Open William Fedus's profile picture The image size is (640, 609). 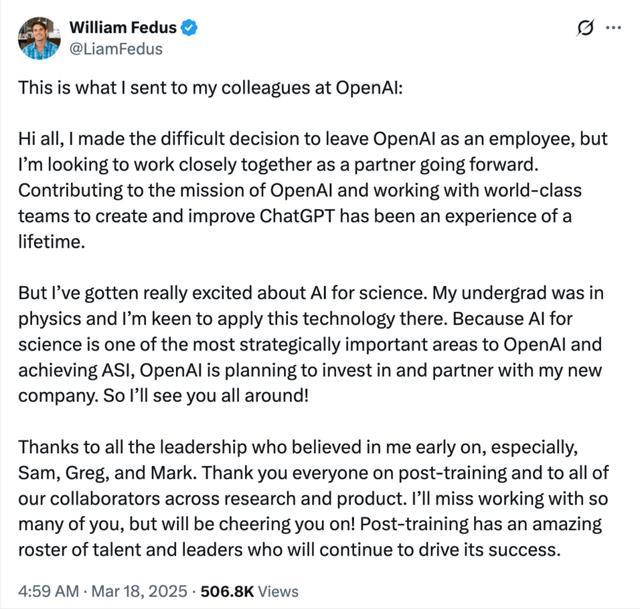pyautogui.click(x=38, y=37)
